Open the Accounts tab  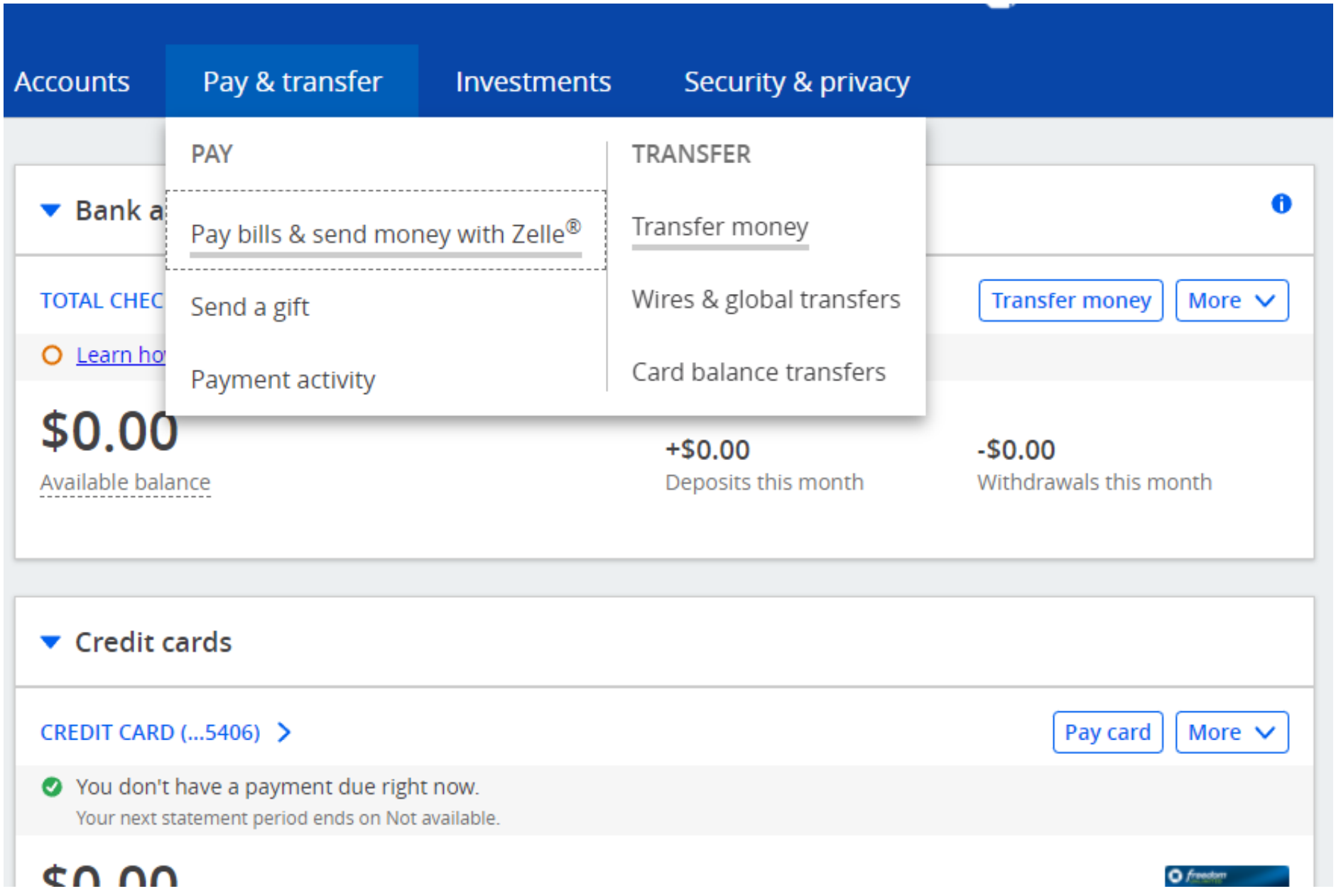click(x=72, y=82)
